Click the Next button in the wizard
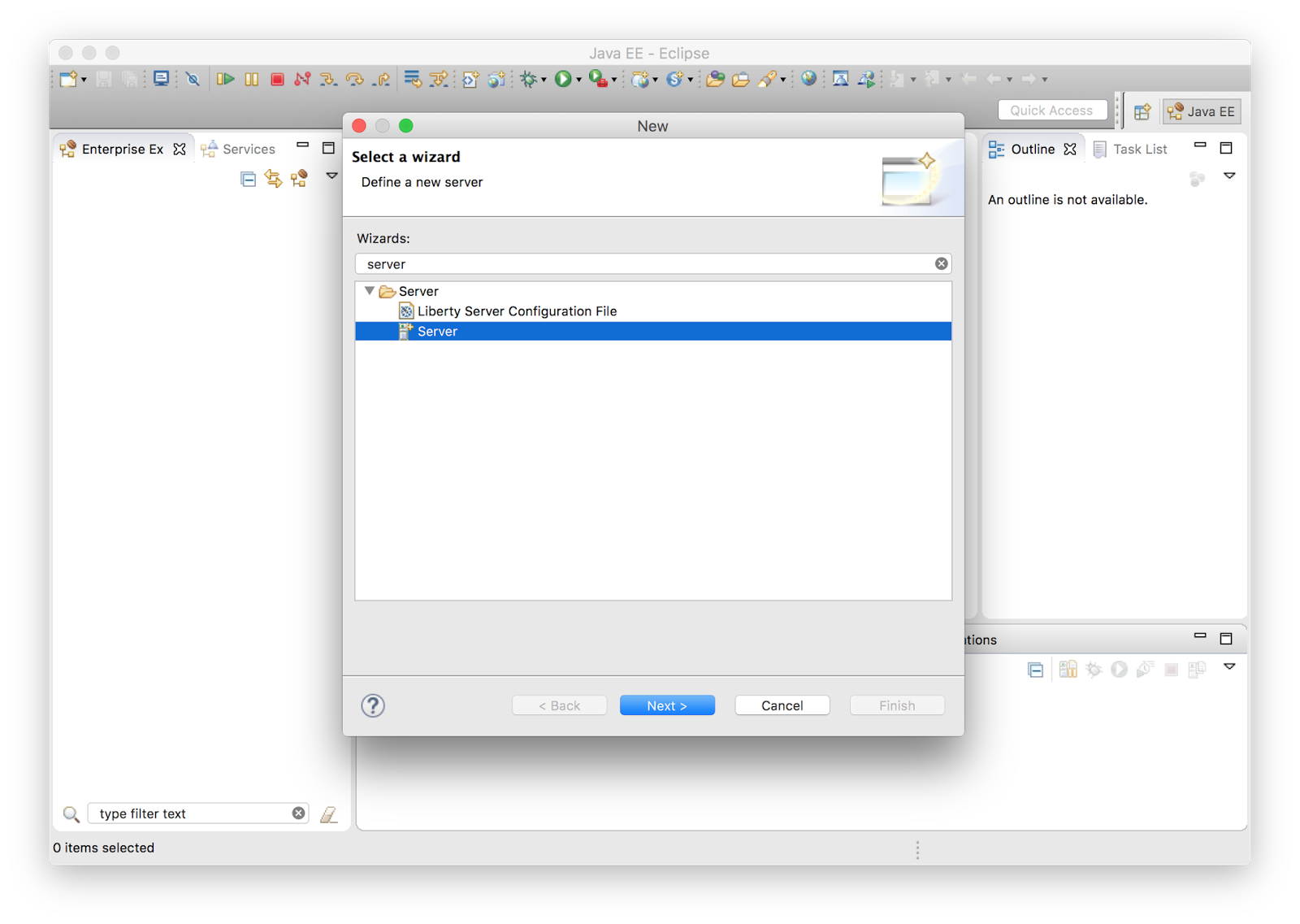1300x924 pixels. [x=666, y=705]
